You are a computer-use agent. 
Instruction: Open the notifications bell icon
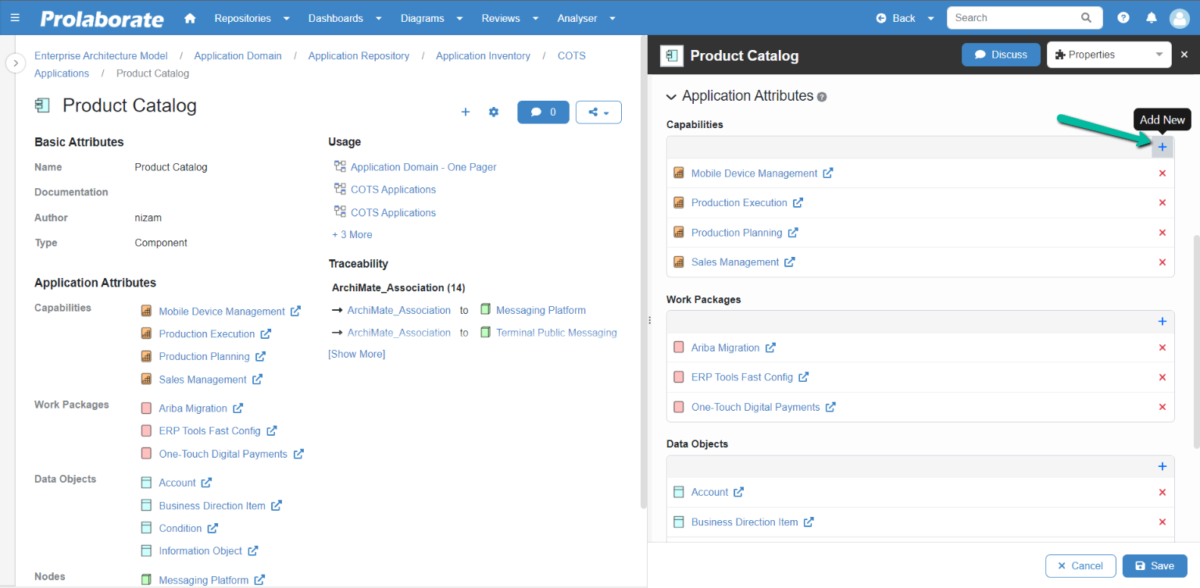(x=1151, y=17)
